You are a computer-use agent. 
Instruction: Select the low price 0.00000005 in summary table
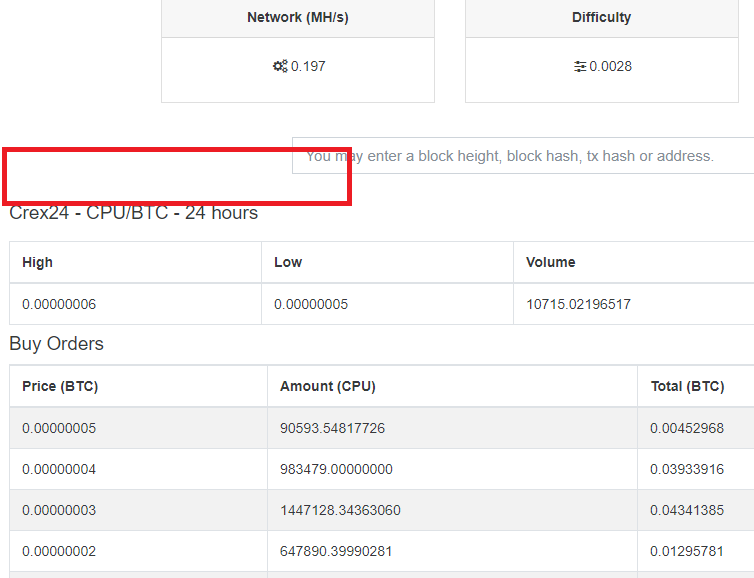tap(311, 304)
